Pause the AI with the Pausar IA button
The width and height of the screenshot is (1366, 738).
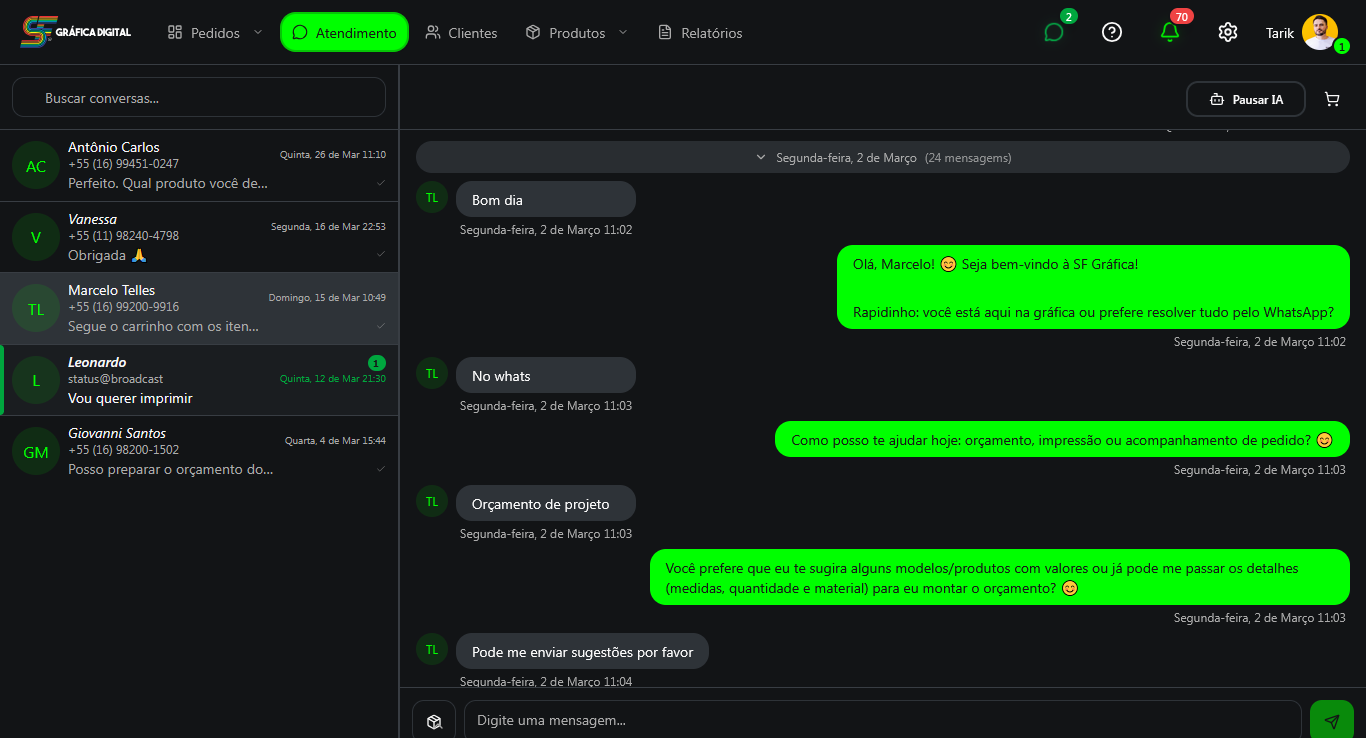point(1245,99)
